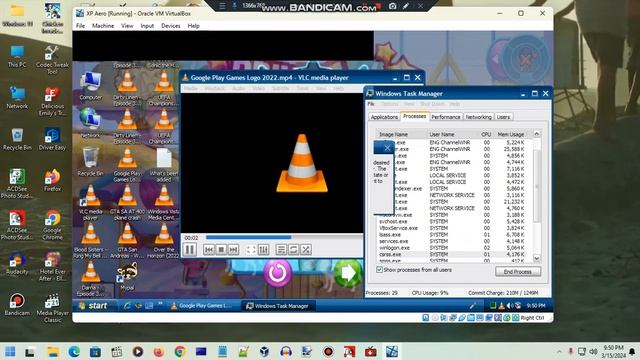This screenshot has width=640, height=360.
Task: Sort processes by Mem Usage column
Action: [512, 134]
